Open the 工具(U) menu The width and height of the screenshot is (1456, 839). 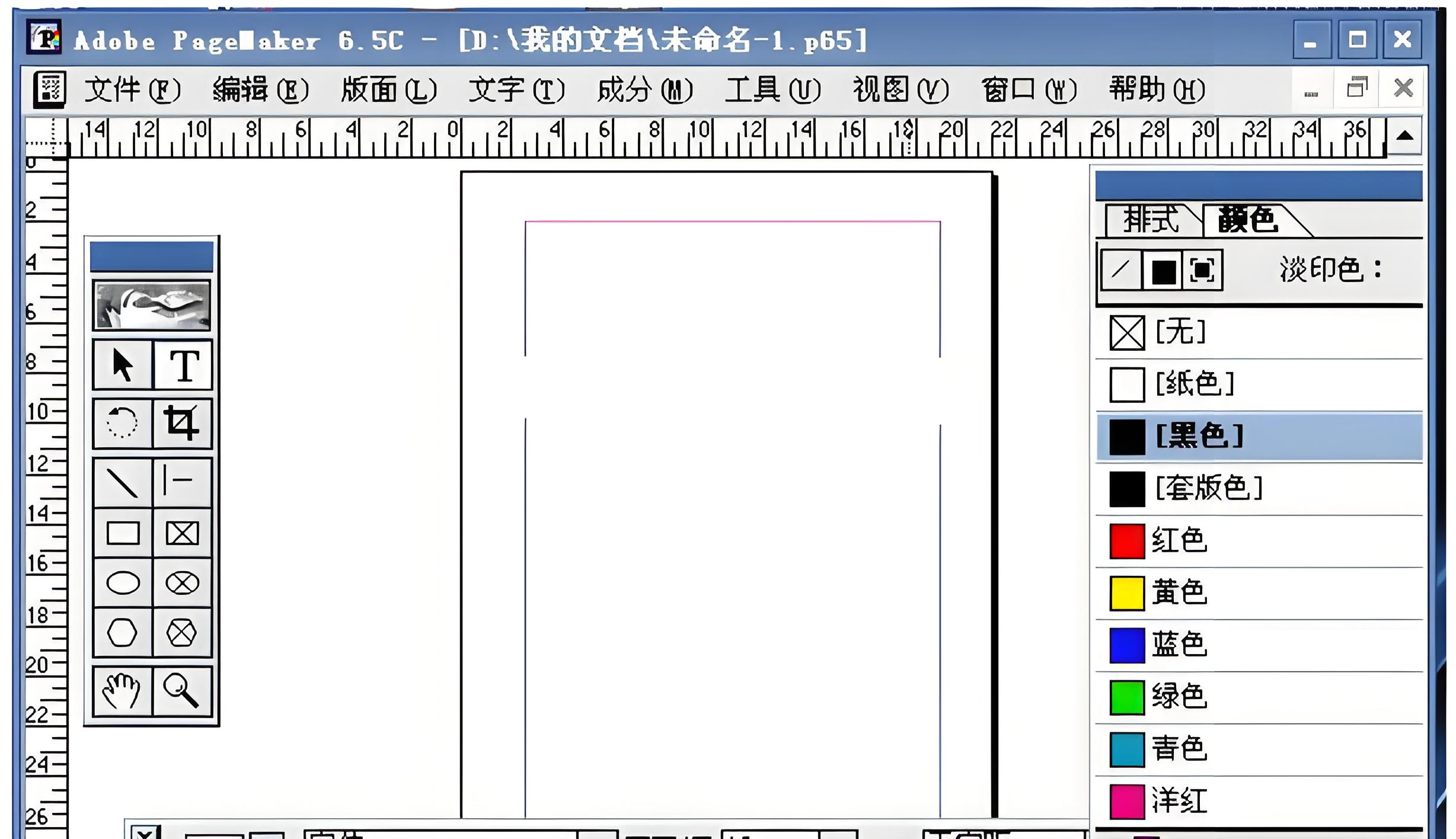(x=772, y=90)
